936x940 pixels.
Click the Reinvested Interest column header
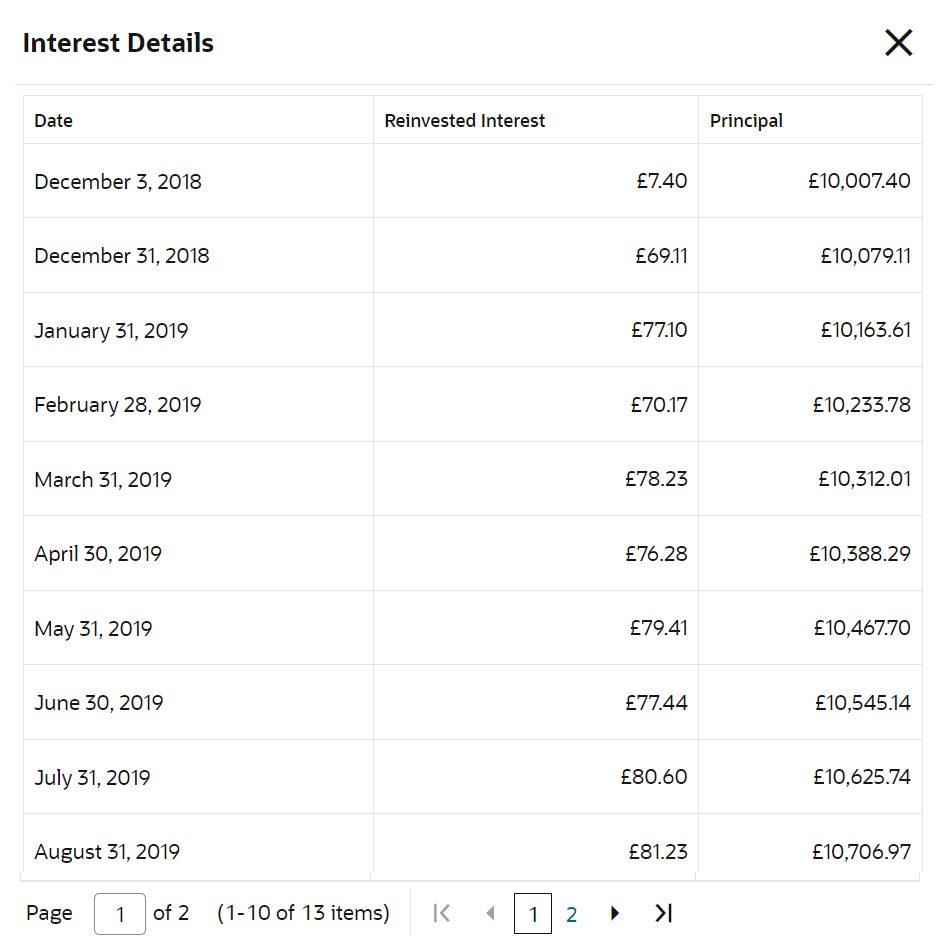(x=465, y=121)
